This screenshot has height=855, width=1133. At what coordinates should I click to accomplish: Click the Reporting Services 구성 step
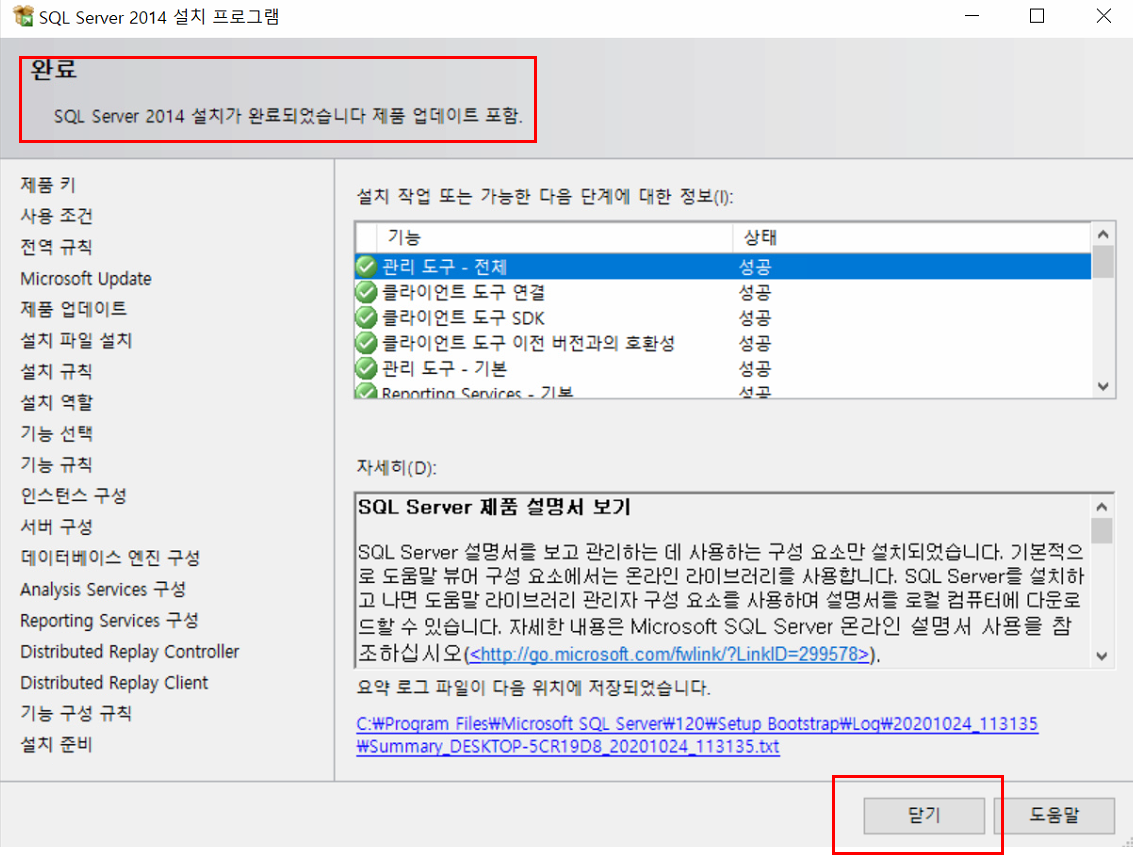[109, 620]
